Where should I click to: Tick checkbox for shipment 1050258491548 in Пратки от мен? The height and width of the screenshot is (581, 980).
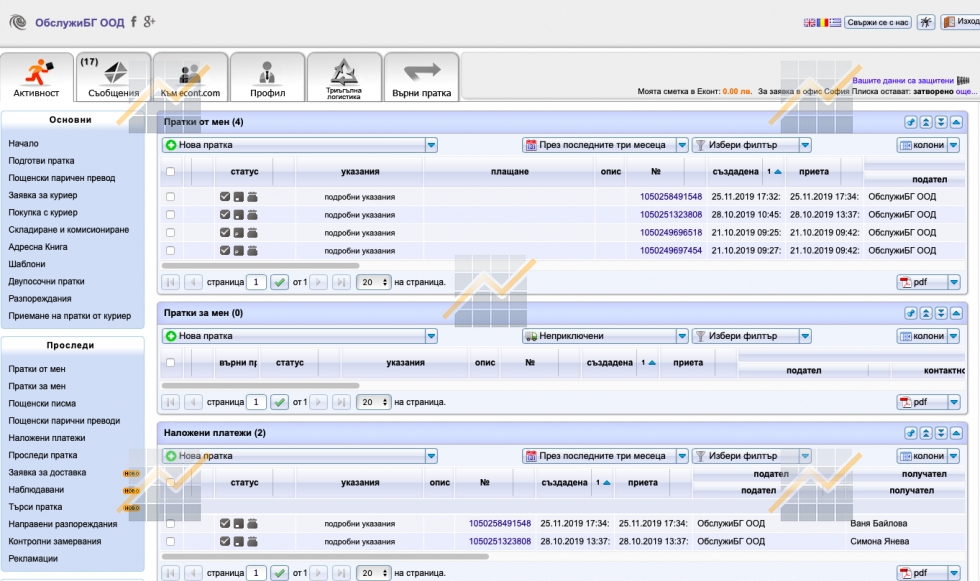pos(171,197)
